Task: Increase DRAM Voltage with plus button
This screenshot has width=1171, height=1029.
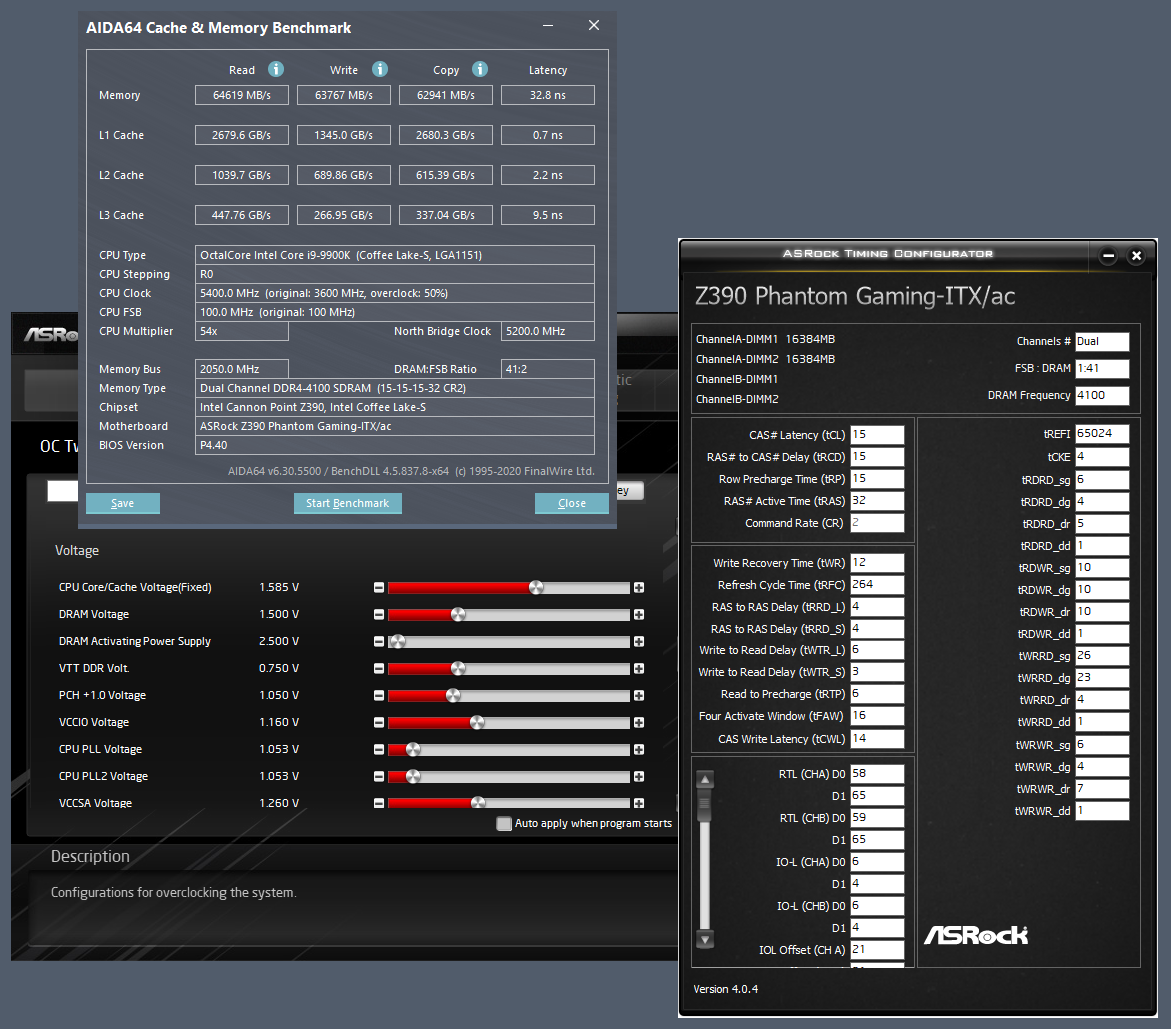Action: (639, 615)
